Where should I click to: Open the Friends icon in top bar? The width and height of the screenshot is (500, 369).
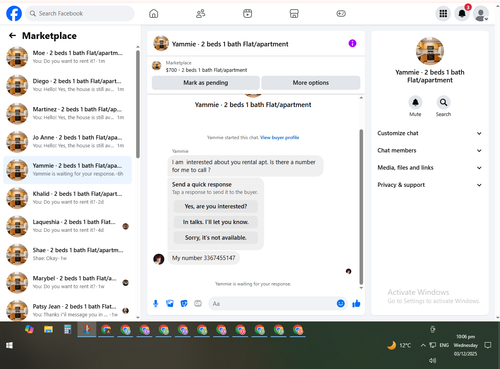(x=201, y=14)
